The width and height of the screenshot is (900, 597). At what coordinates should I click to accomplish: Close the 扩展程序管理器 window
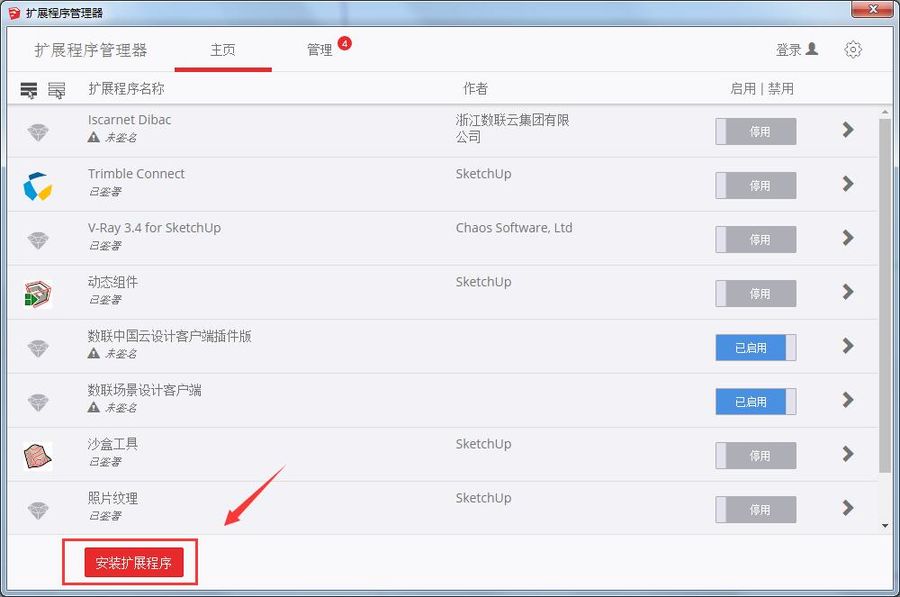872,9
